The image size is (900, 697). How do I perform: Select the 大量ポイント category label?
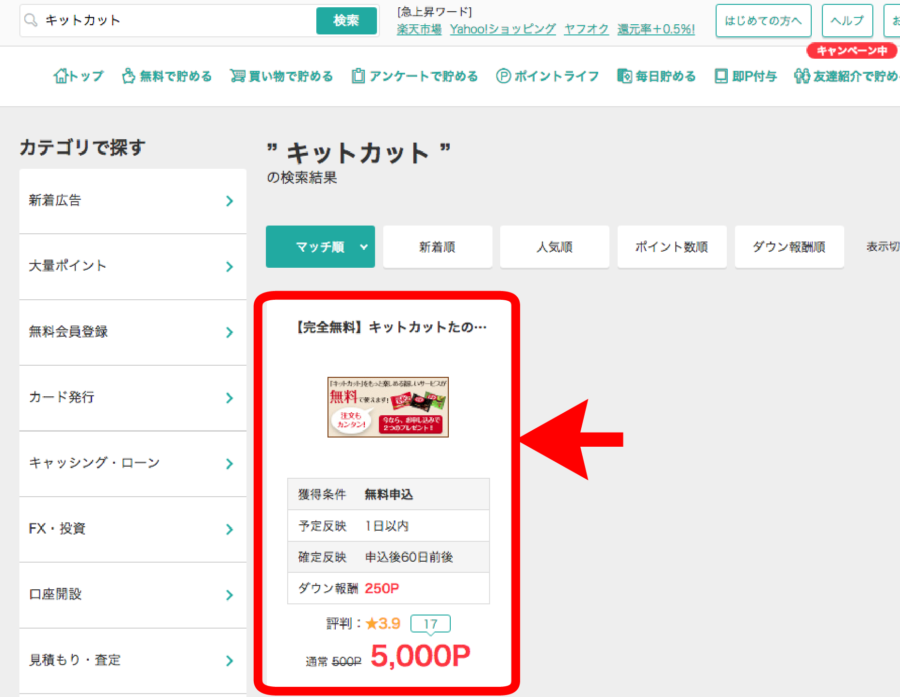pyautogui.click(x=68, y=266)
